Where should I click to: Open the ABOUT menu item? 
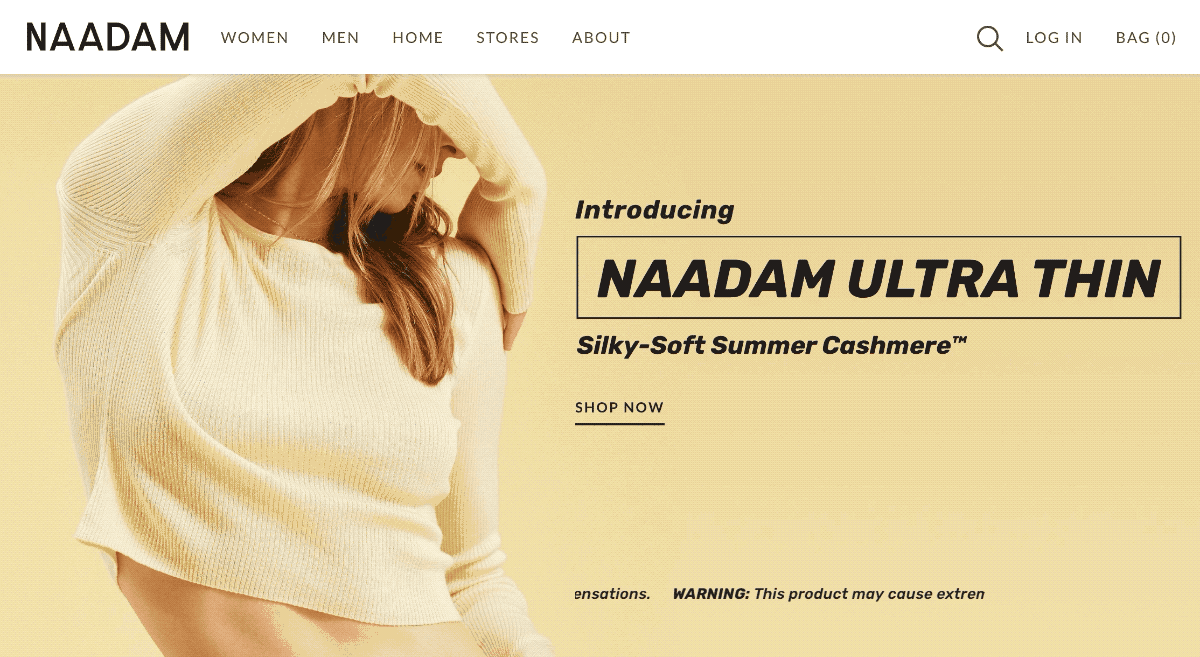click(x=601, y=38)
